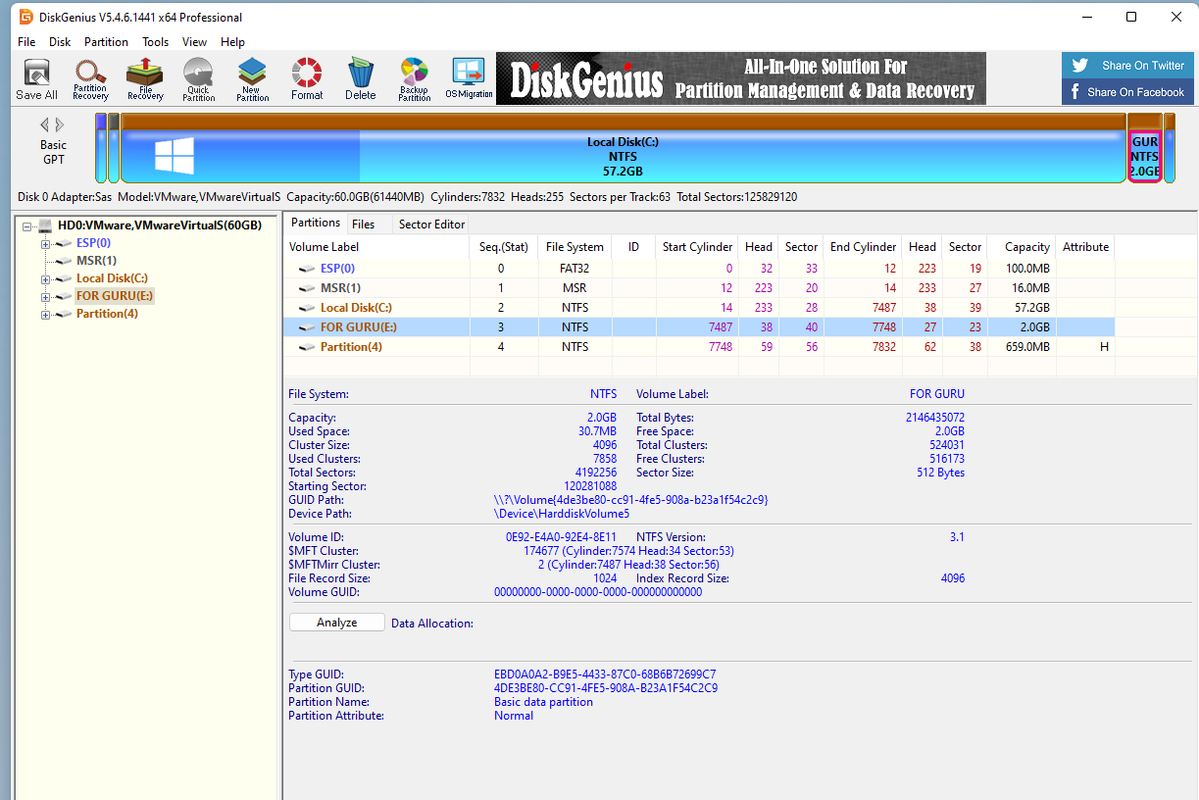Click the Capacity column header
This screenshot has height=800, width=1199.
pyautogui.click(x=1022, y=247)
